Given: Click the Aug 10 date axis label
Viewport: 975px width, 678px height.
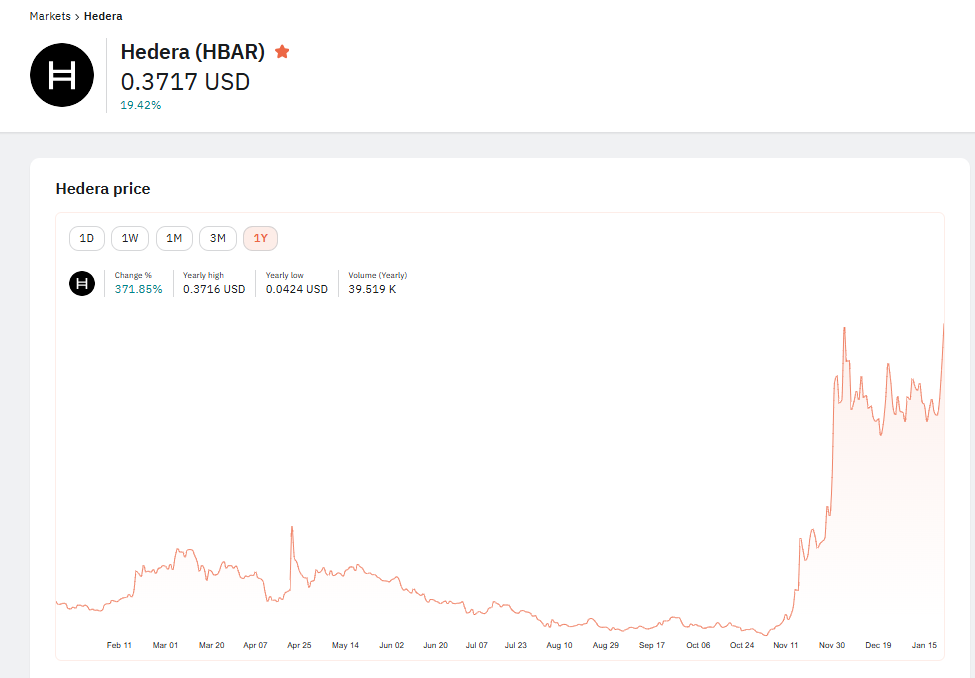Looking at the screenshot, I should point(559,645).
